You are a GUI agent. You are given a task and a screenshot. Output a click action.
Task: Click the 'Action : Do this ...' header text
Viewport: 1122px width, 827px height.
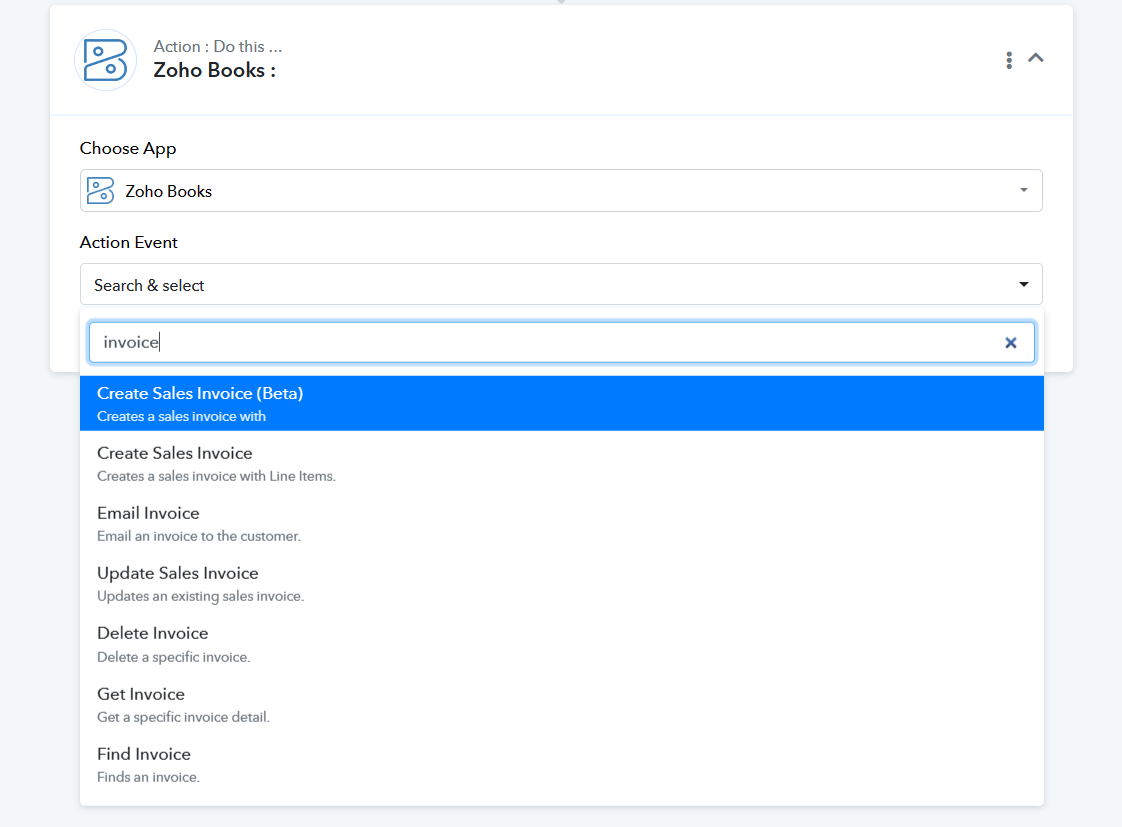218,47
